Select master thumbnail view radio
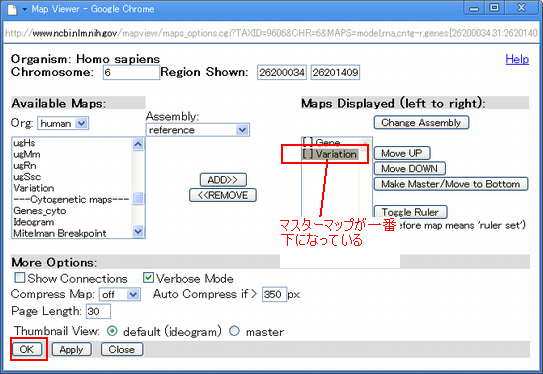This screenshot has width=543, height=374. coord(234,331)
